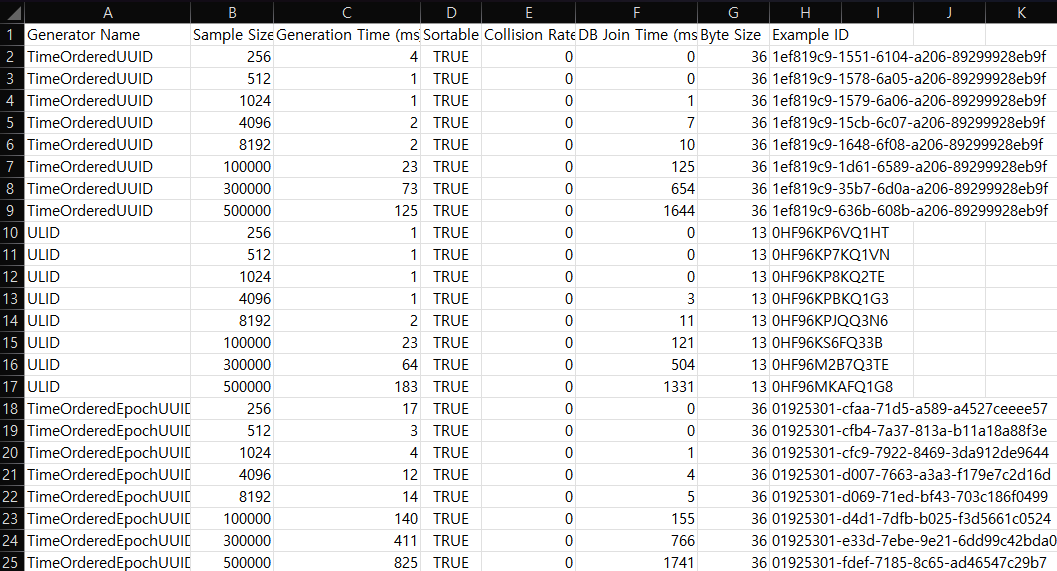Select DB join time cell '766'

click(636, 541)
